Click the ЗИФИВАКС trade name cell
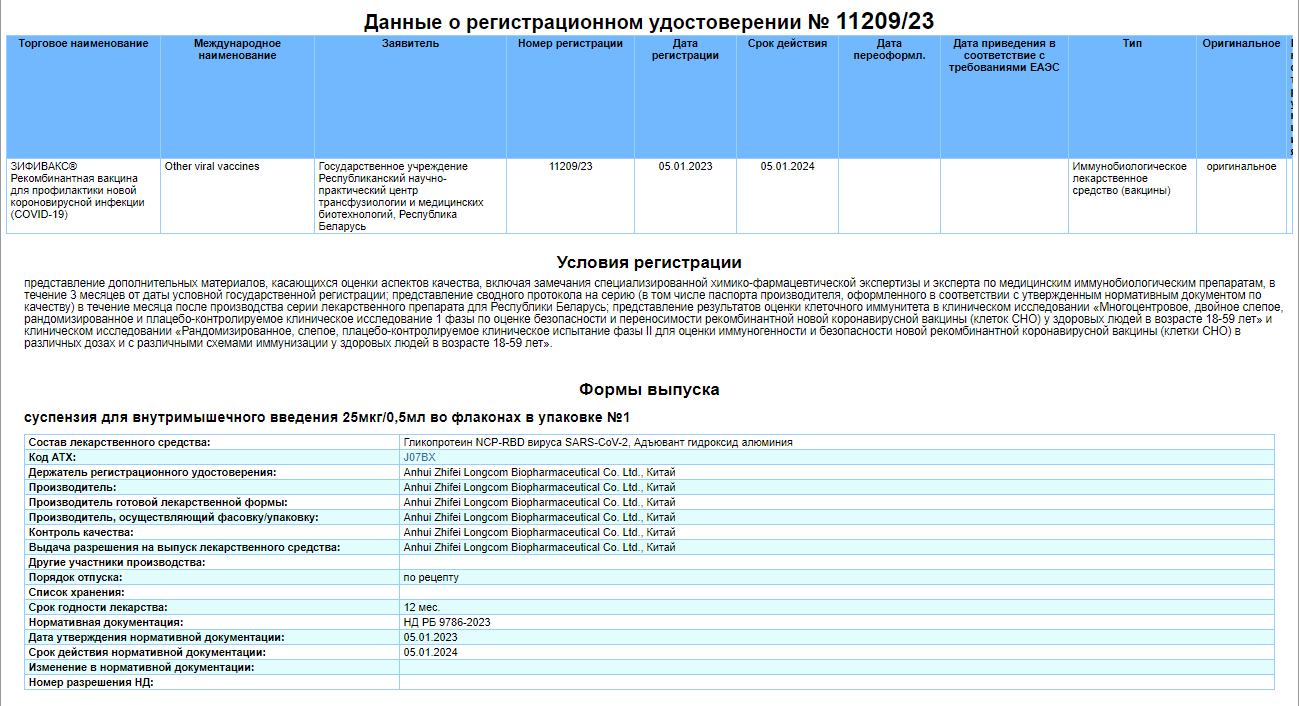Screen dimensions: 1299x706 click(77, 190)
